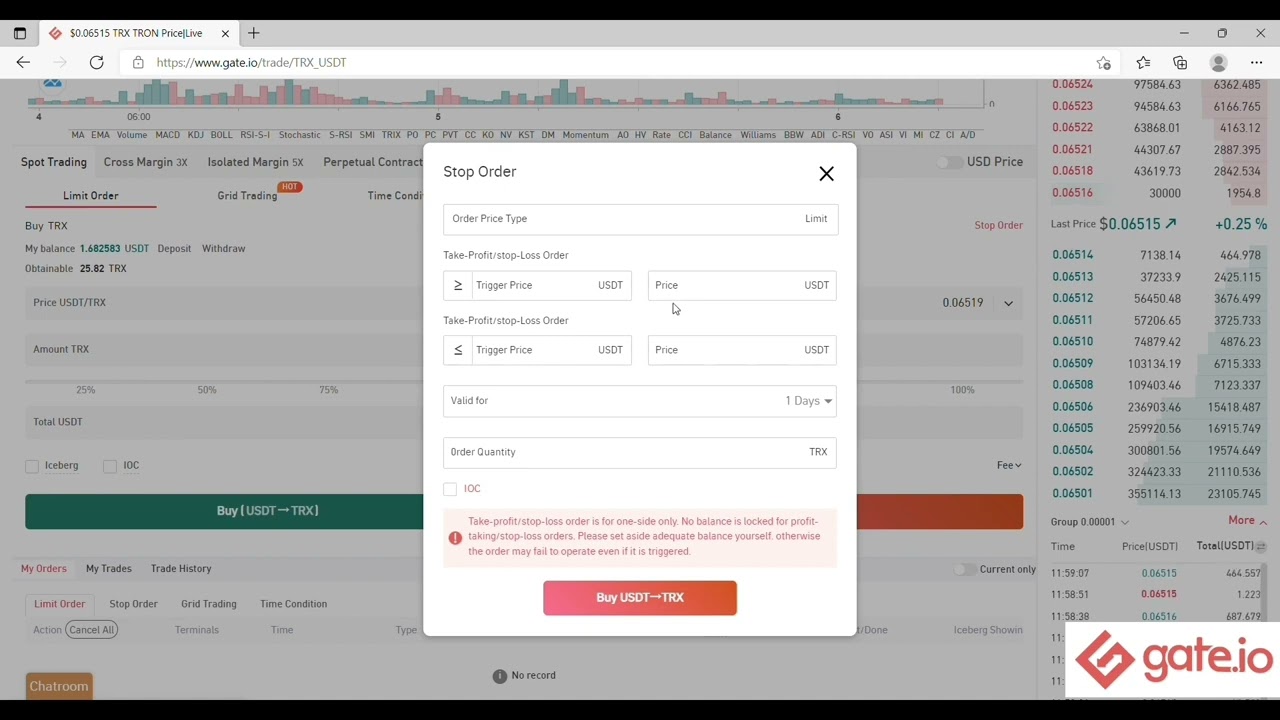Viewport: 1280px width, 720px height.
Task: Check the Iceberg option
Action: pos(32,466)
